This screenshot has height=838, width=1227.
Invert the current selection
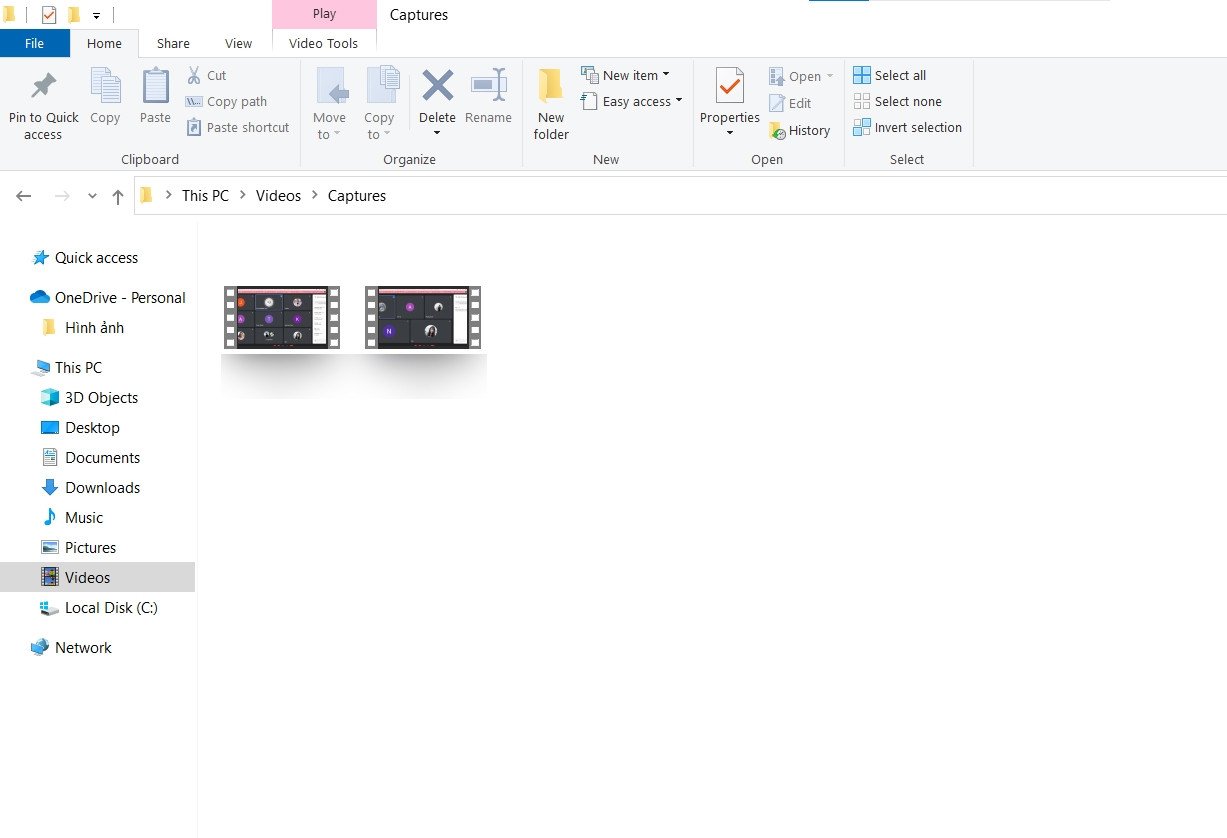(x=908, y=127)
